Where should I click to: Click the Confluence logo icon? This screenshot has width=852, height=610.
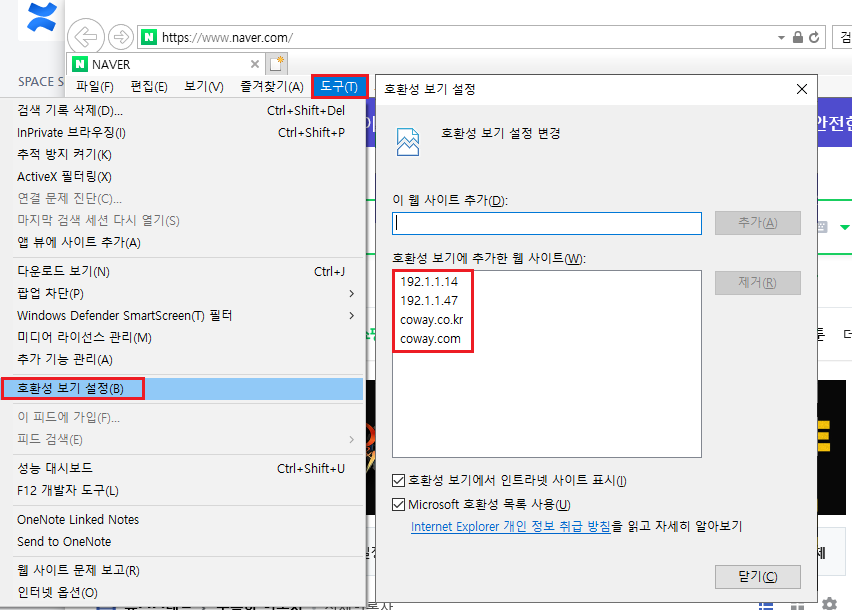click(41, 17)
